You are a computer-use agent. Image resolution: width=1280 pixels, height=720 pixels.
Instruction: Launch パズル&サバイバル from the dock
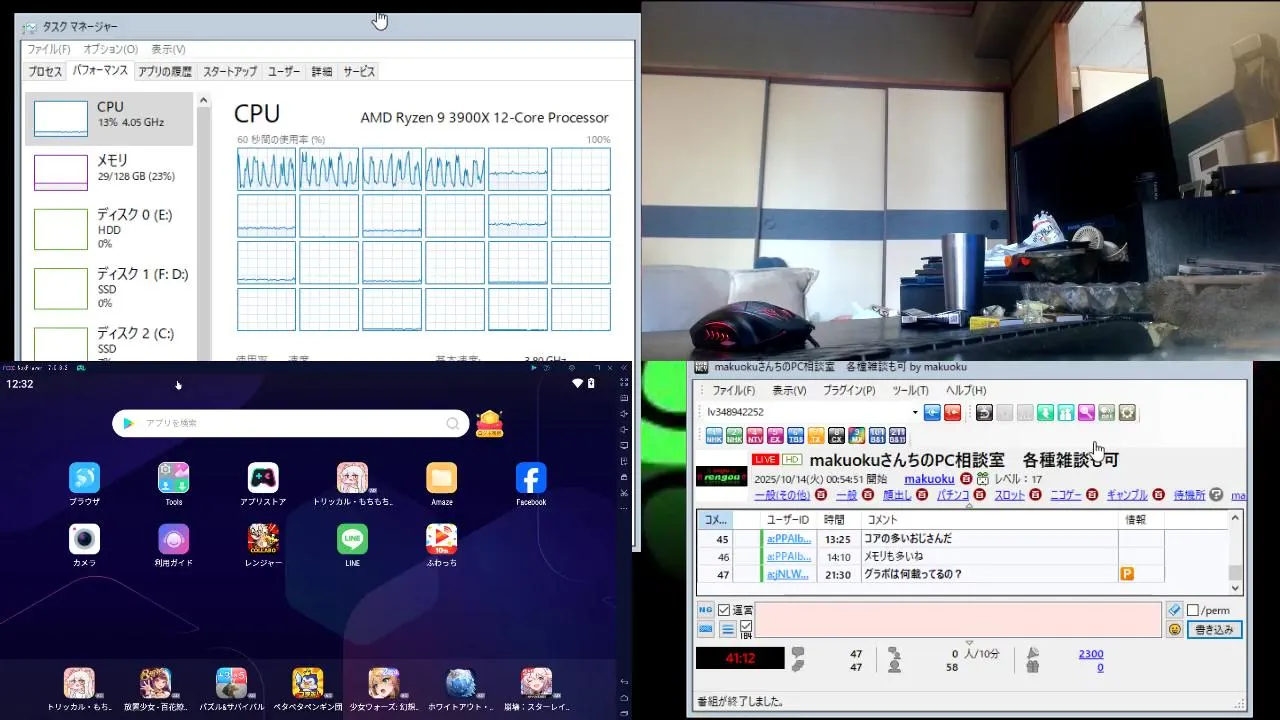231,683
